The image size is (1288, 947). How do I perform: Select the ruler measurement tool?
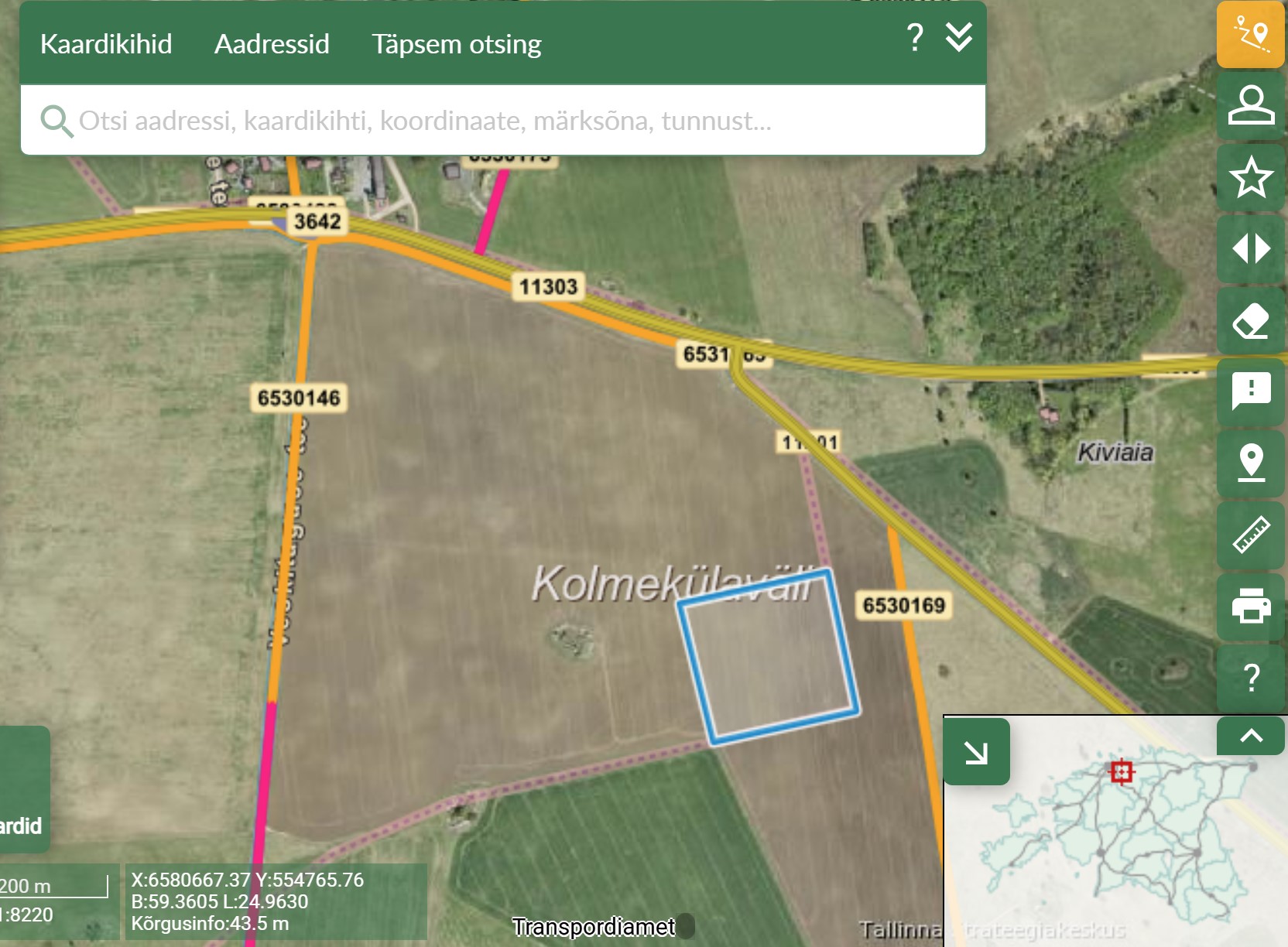1251,535
